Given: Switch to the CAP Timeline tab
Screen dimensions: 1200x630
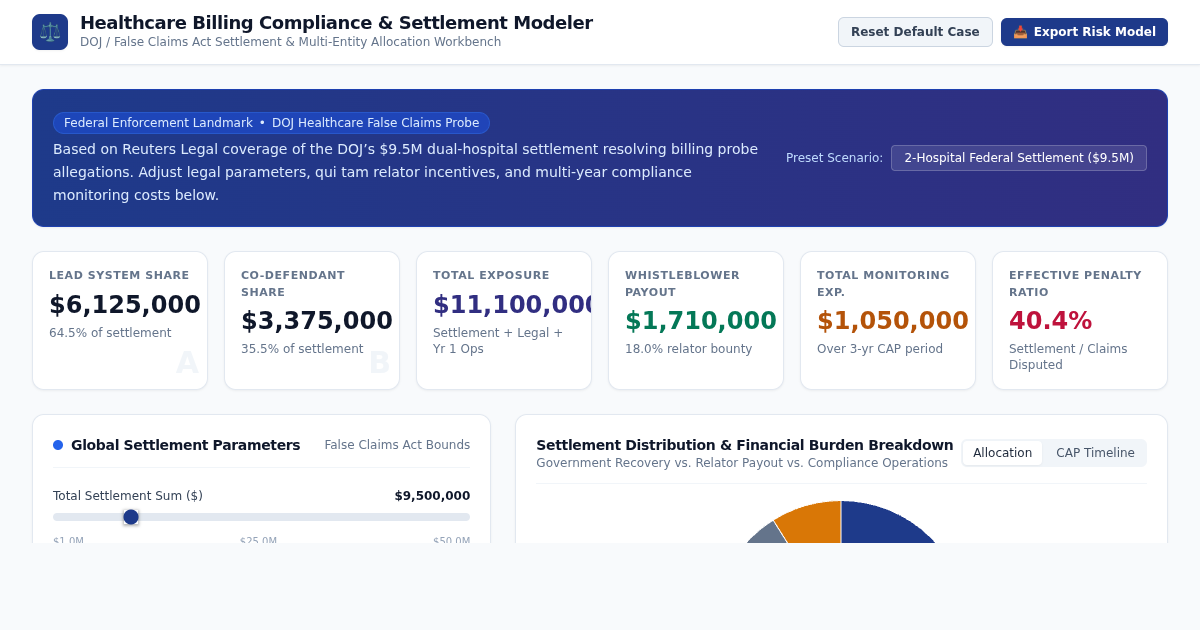Looking at the screenshot, I should coord(1095,453).
